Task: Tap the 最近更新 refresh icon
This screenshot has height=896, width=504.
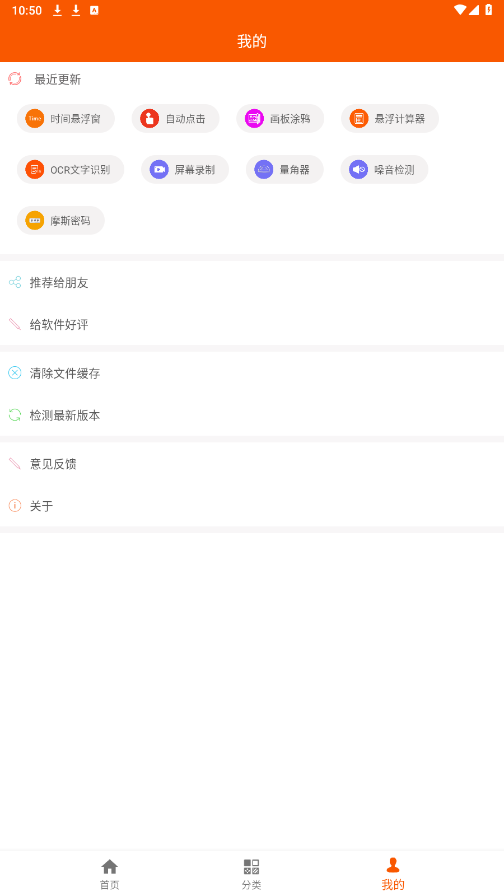Action: pyautogui.click(x=15, y=79)
